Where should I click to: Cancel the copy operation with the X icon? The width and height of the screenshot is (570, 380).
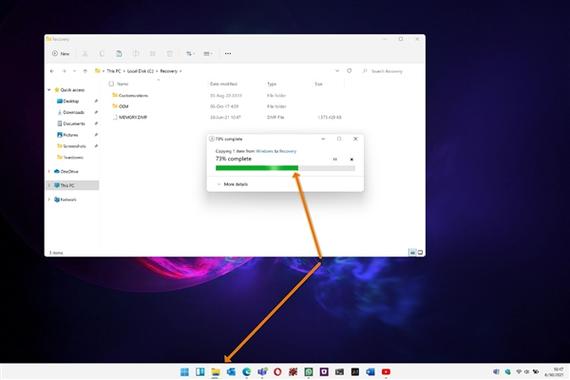352,159
